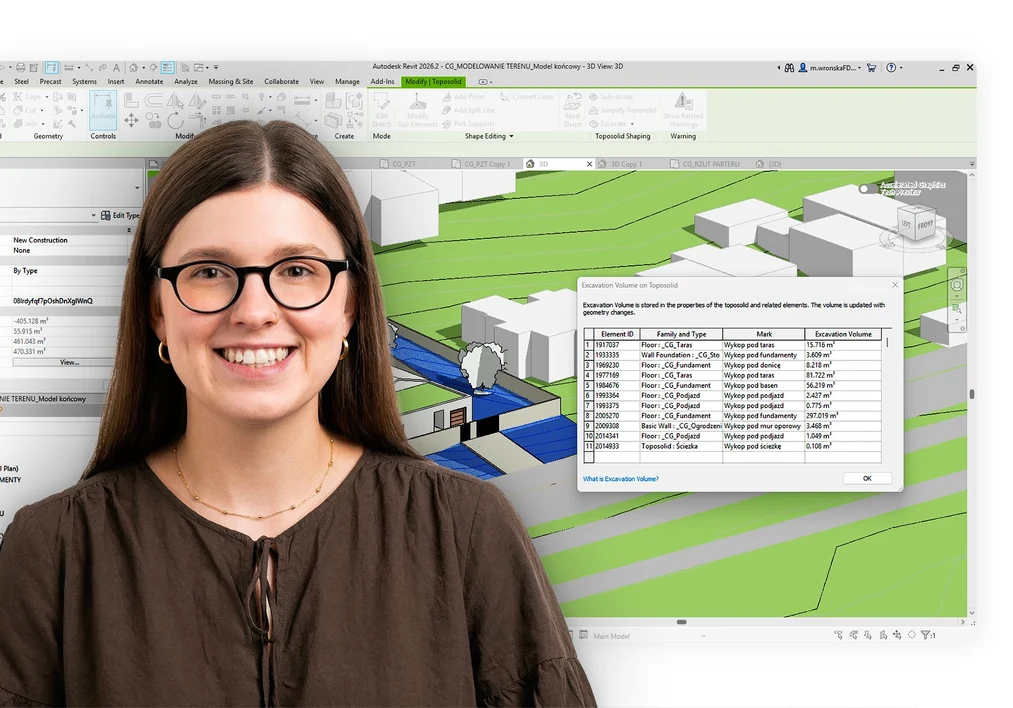
Task: Open the Excavate dropdown arrow
Action: point(632,123)
